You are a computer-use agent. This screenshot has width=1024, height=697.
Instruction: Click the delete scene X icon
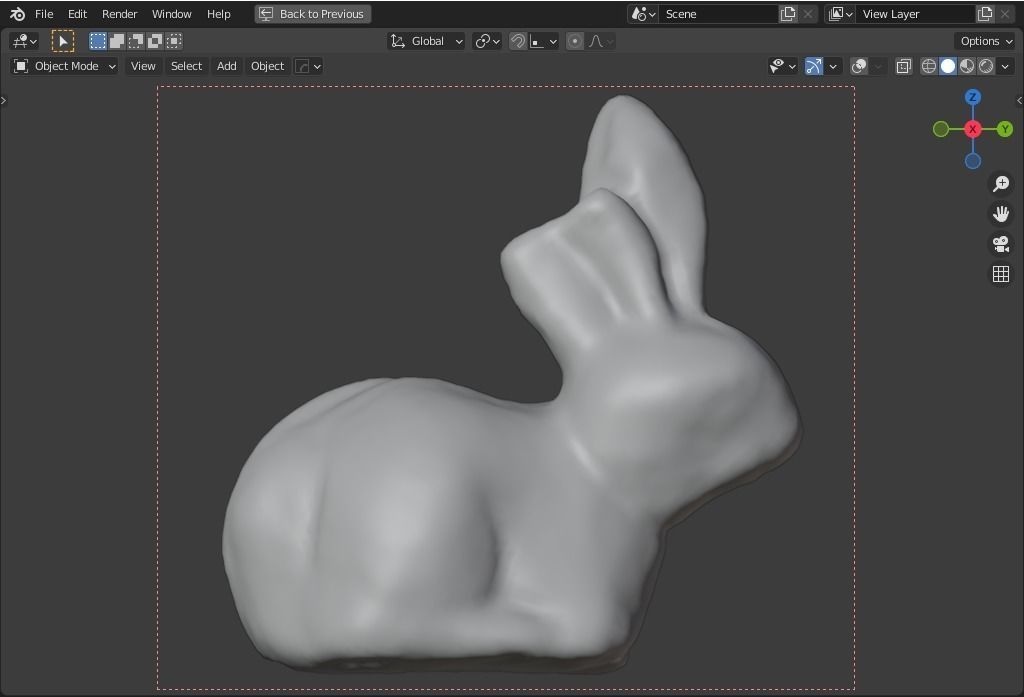pyautogui.click(x=808, y=14)
